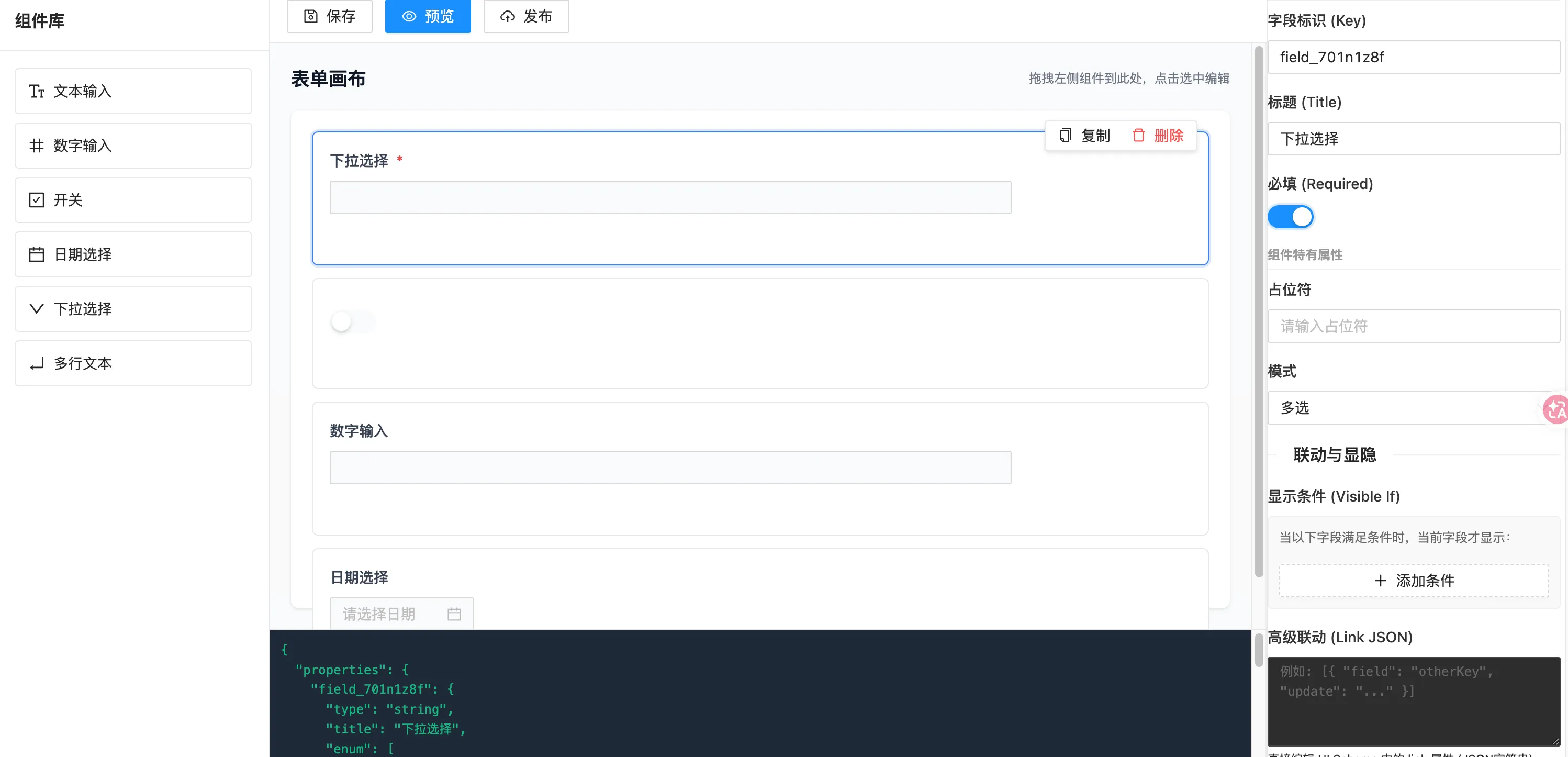Click the plus icon in add condition
This screenshot has height=757, width=1568.
pos(1381,581)
